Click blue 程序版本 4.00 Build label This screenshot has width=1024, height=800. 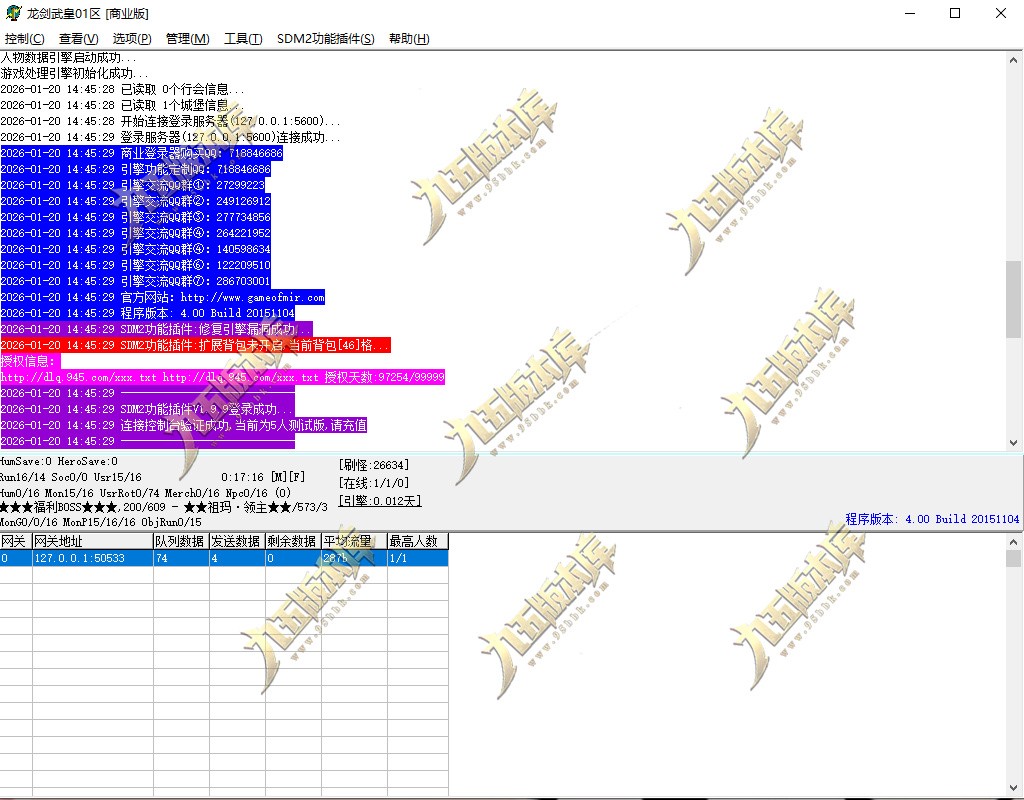tap(932, 519)
